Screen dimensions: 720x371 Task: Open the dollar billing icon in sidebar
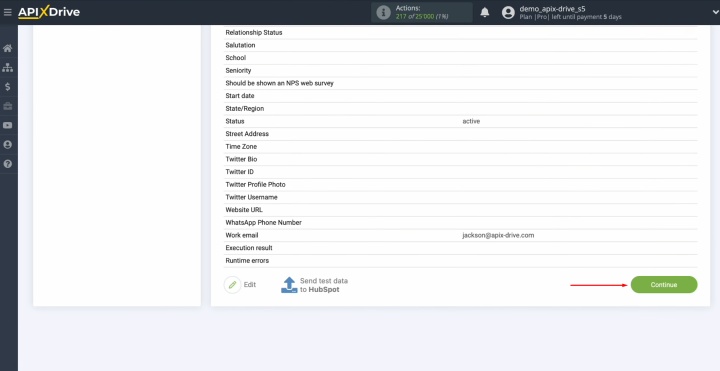click(7, 87)
